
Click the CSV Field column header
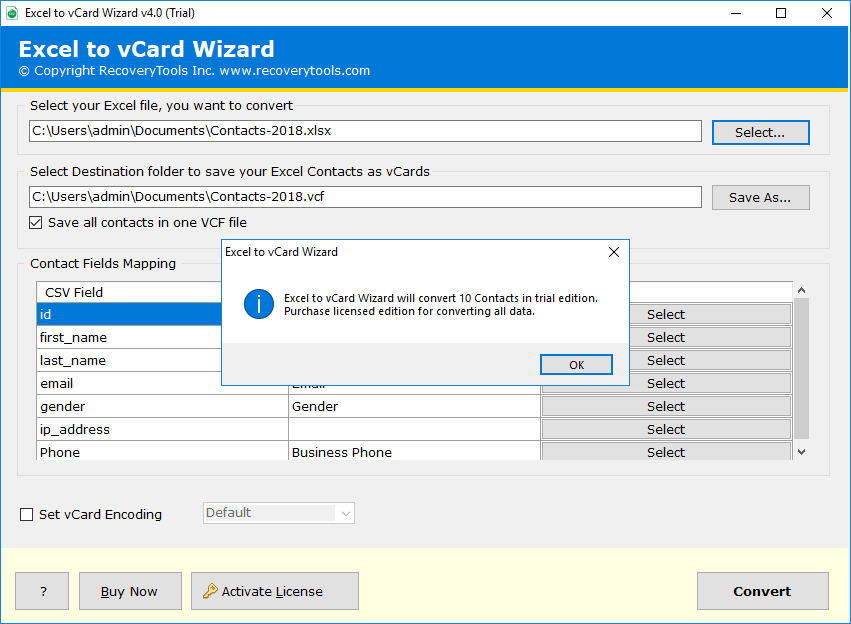(x=129, y=292)
